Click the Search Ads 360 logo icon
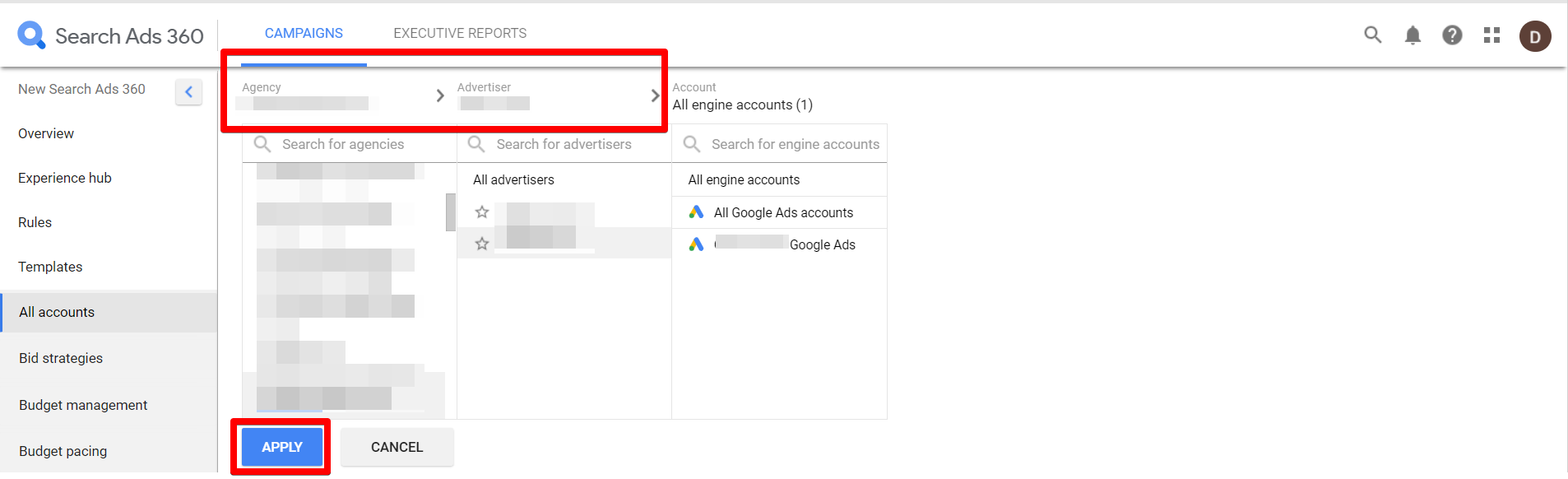 [x=31, y=35]
